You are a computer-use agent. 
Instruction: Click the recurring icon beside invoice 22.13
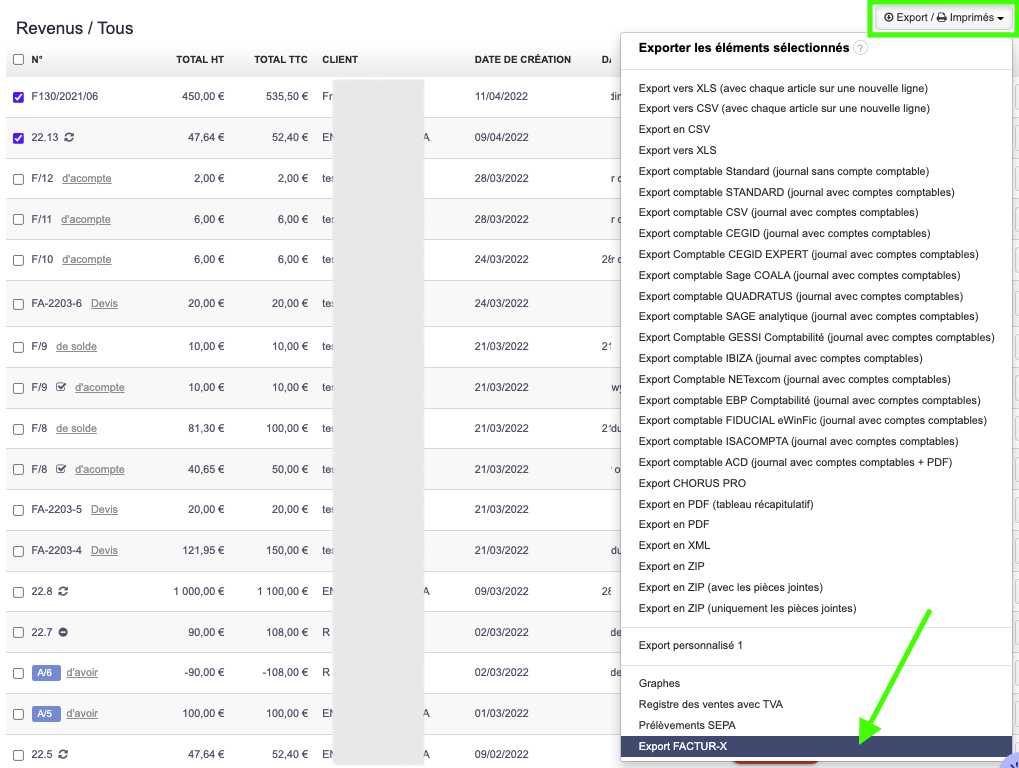70,138
